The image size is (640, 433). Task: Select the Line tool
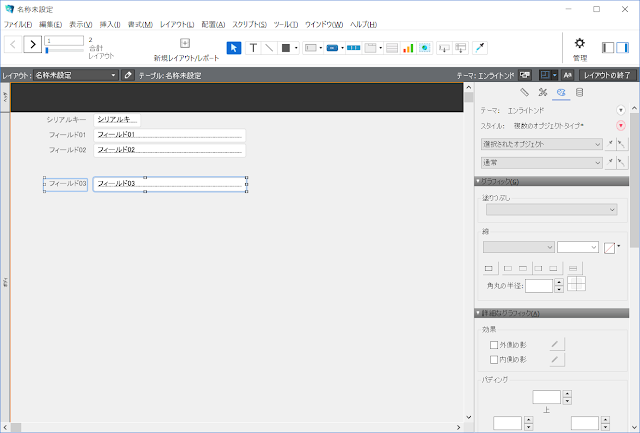click(x=269, y=48)
